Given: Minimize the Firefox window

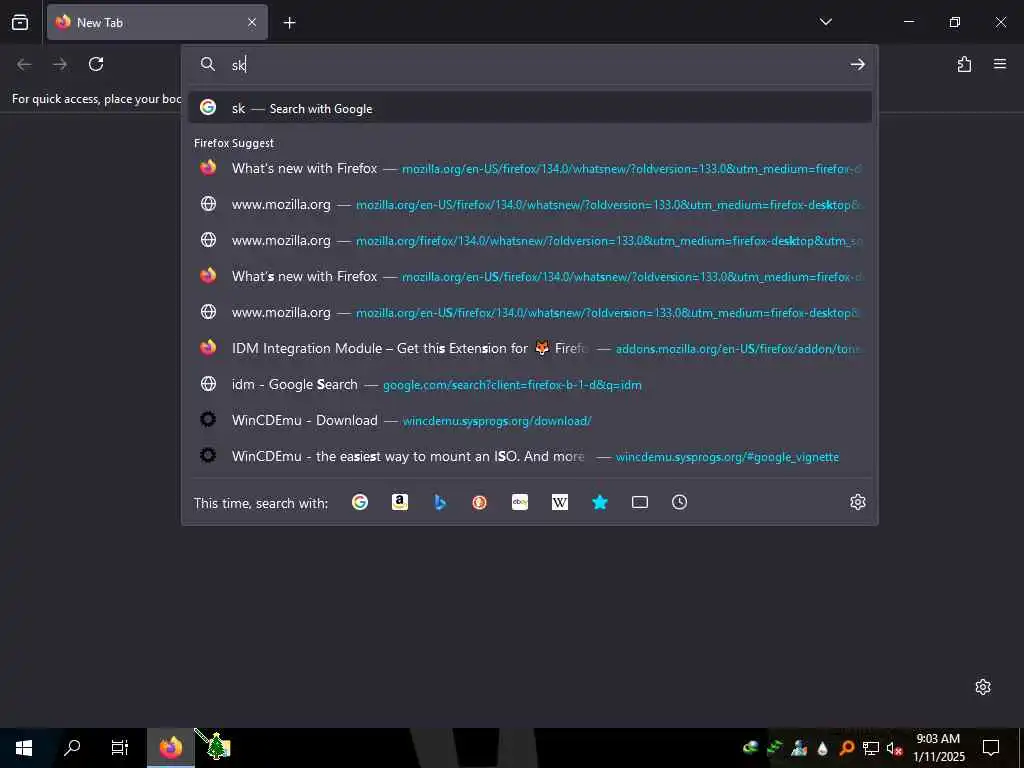Looking at the screenshot, I should (x=908, y=22).
